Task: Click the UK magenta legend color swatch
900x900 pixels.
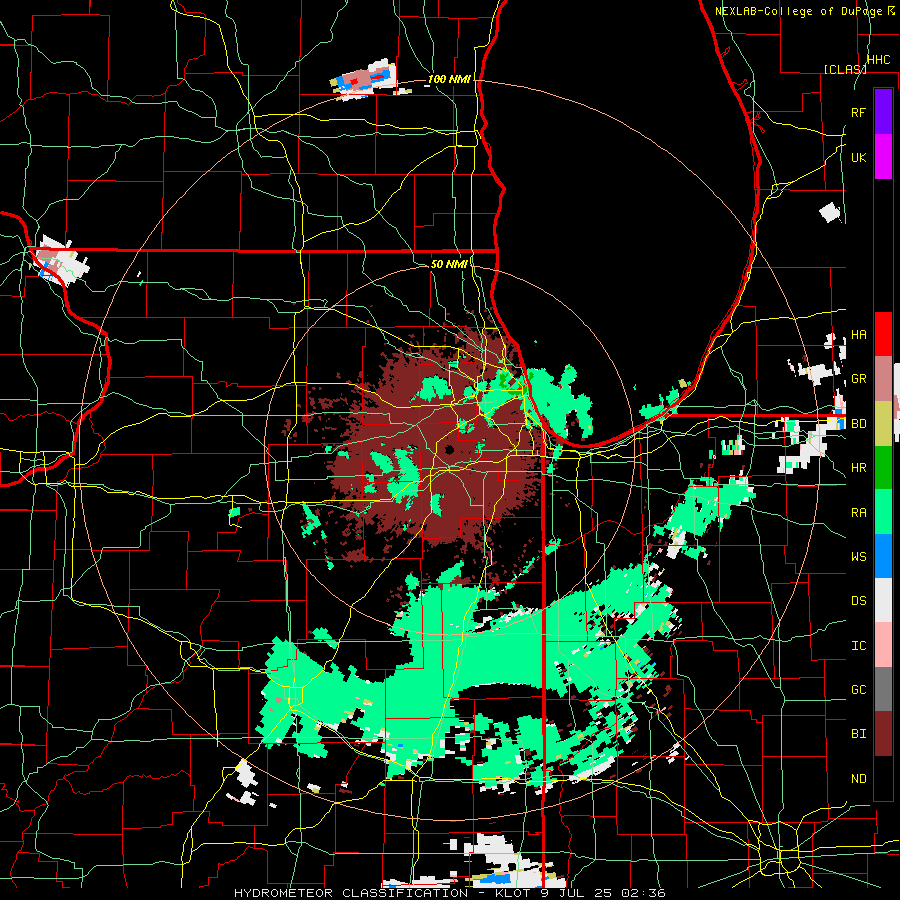Action: [883, 157]
